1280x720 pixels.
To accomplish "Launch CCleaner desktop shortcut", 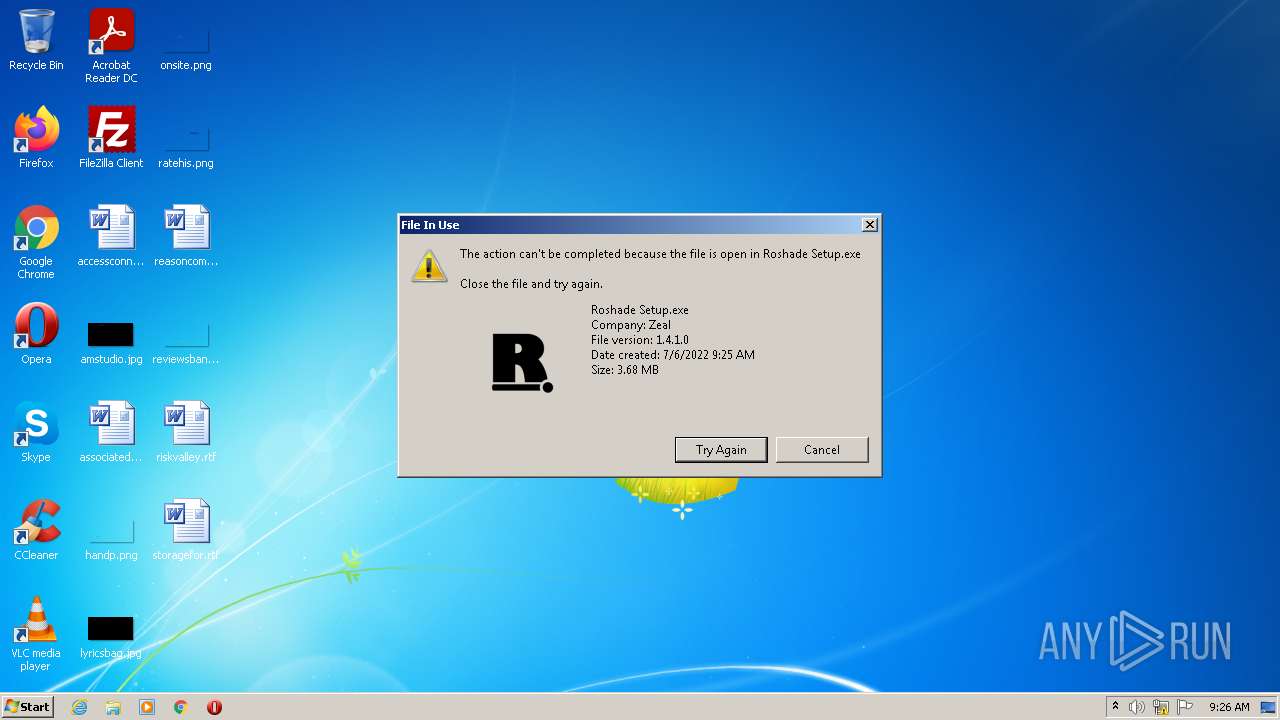I will tap(36, 530).
